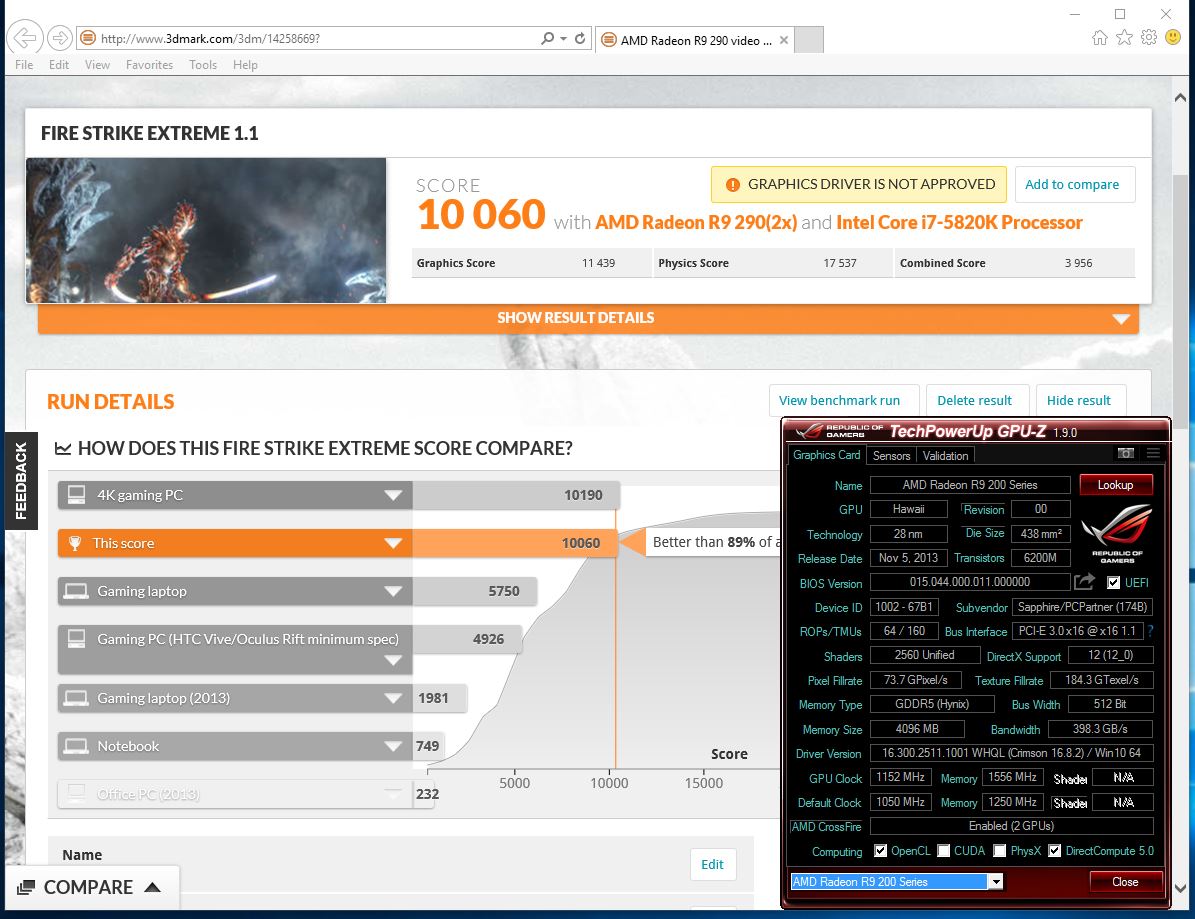Switch to GPU-Z Validation tab

[x=945, y=456]
